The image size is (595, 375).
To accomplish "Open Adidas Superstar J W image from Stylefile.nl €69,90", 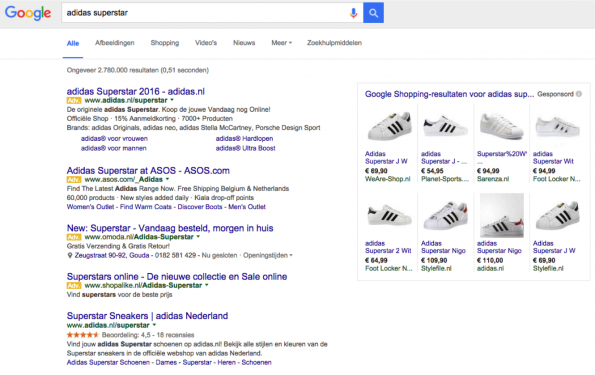I will (x=557, y=216).
